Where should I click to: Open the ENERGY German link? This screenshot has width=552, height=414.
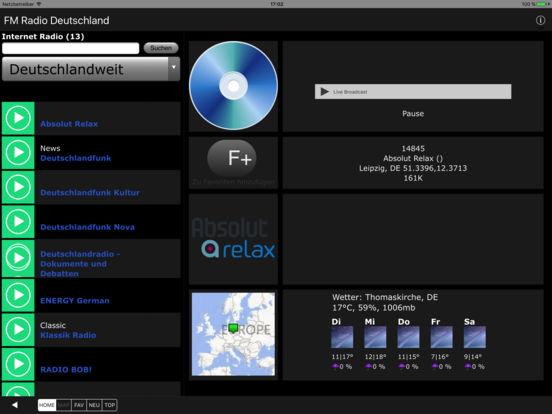point(75,301)
